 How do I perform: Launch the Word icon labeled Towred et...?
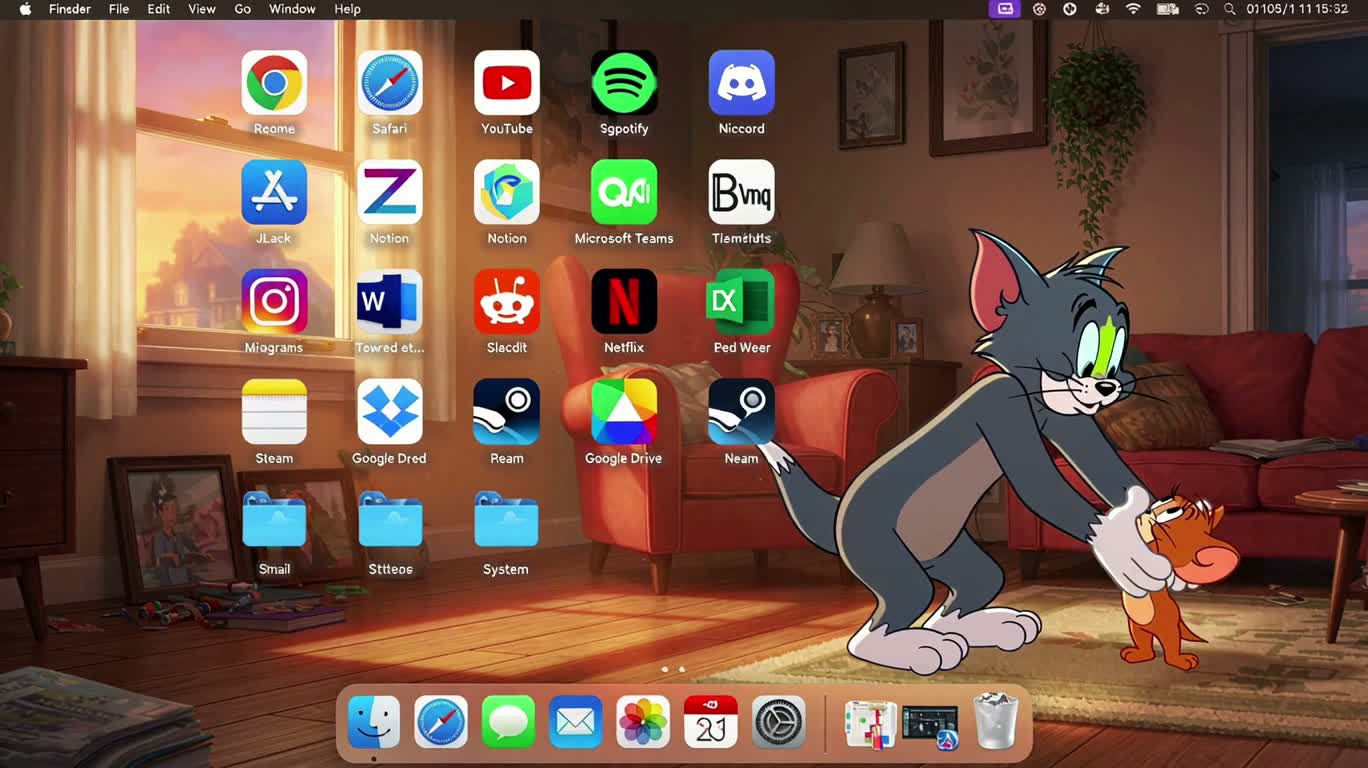(390, 301)
